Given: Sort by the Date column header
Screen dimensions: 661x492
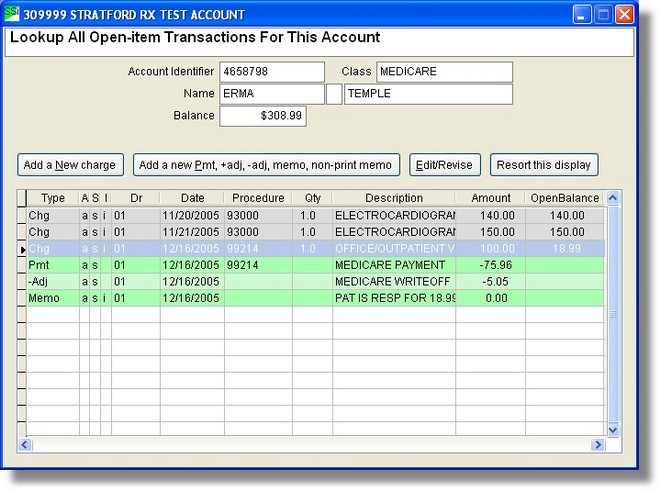Looking at the screenshot, I should pos(191,198).
